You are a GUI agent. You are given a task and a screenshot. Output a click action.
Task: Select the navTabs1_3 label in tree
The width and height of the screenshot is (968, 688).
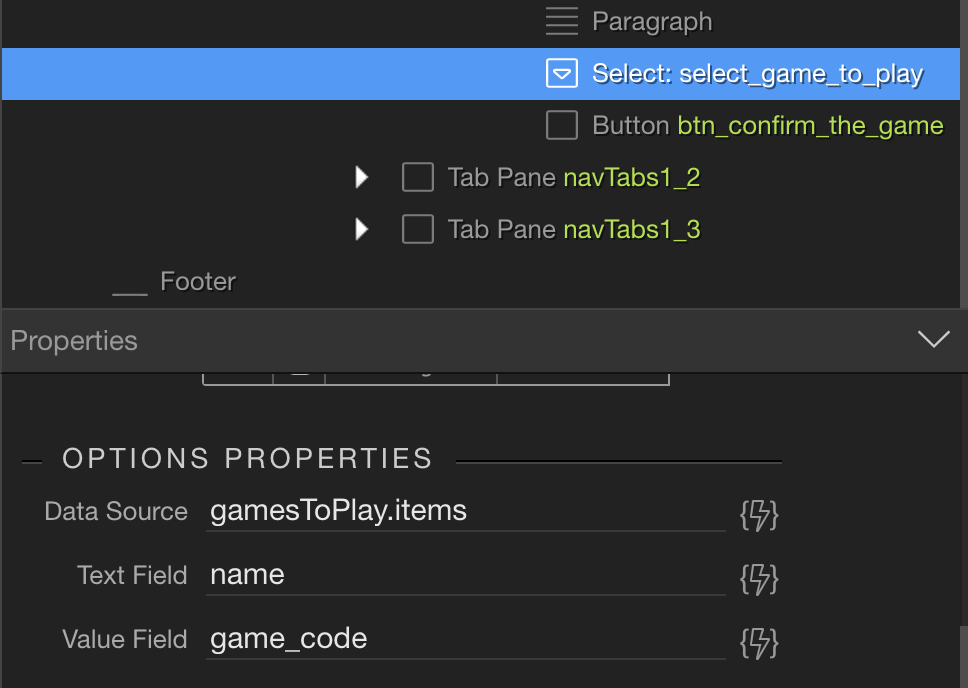(x=632, y=229)
